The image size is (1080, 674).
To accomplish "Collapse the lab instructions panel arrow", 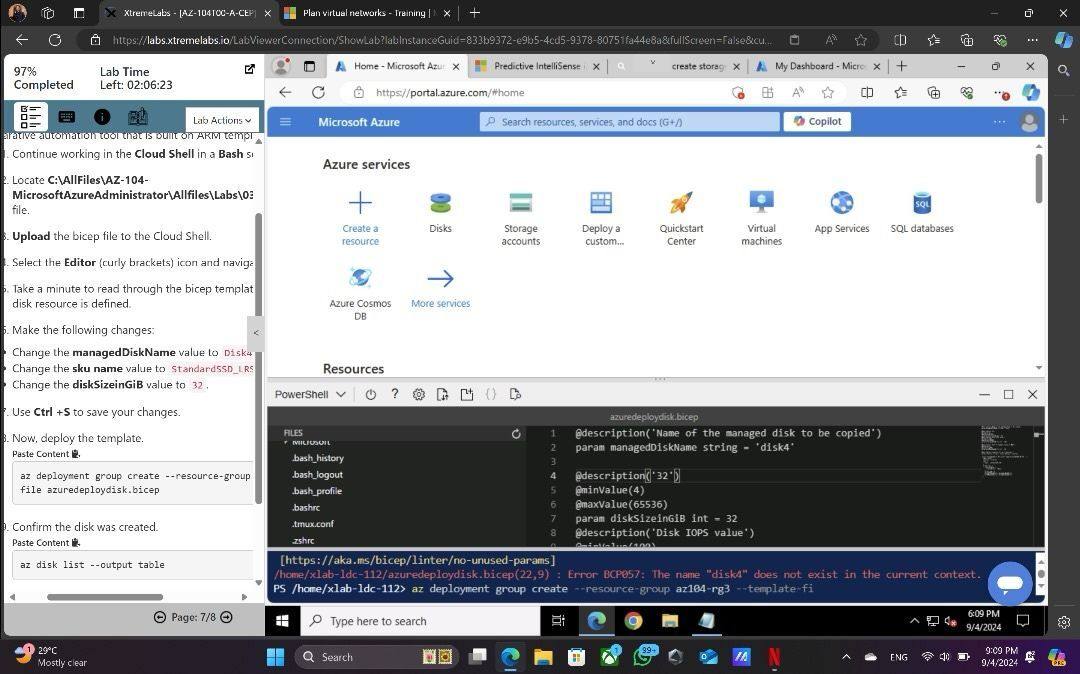I will click(256, 333).
